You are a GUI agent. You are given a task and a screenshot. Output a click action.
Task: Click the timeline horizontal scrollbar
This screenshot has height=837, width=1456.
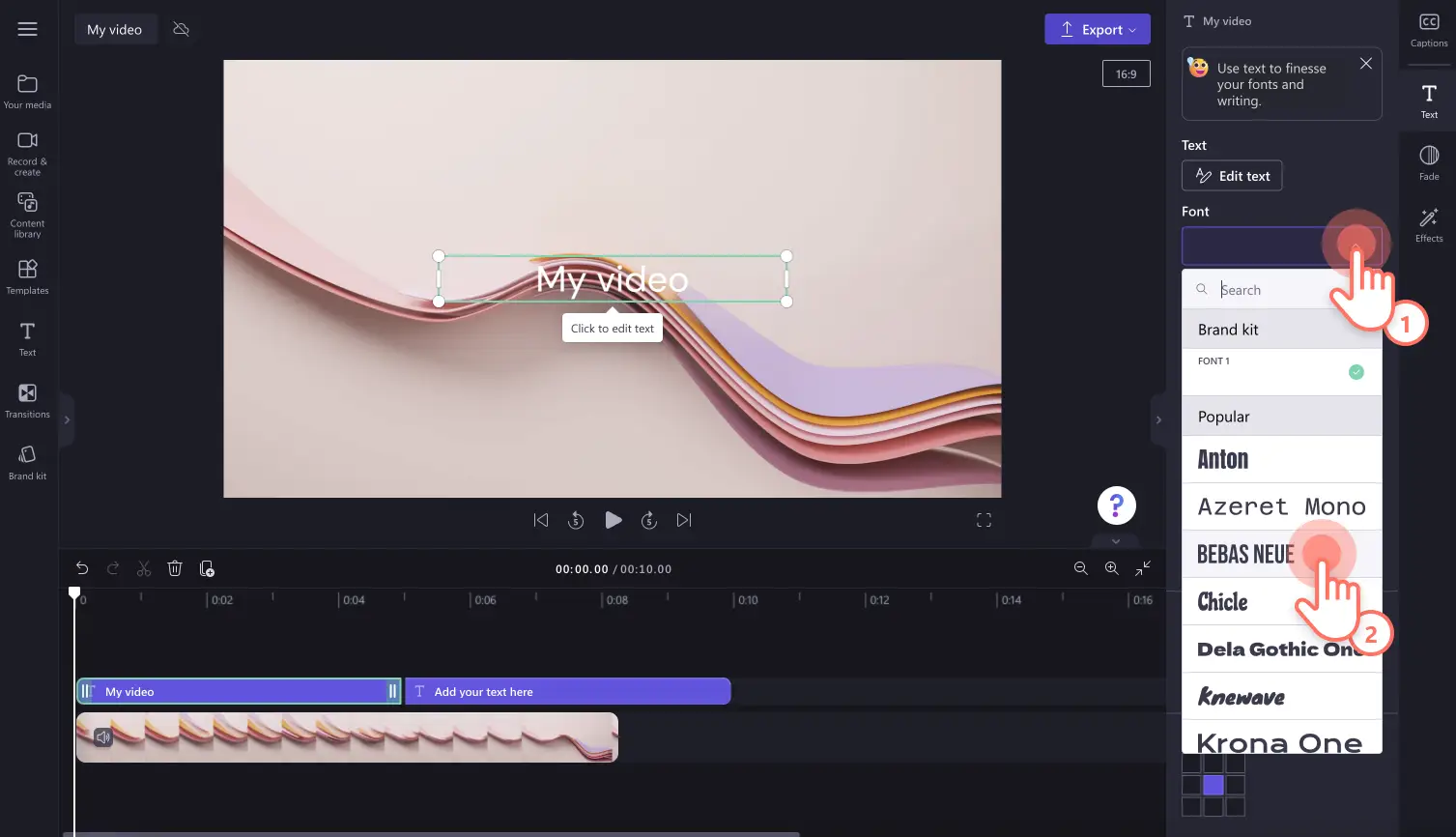click(x=432, y=834)
